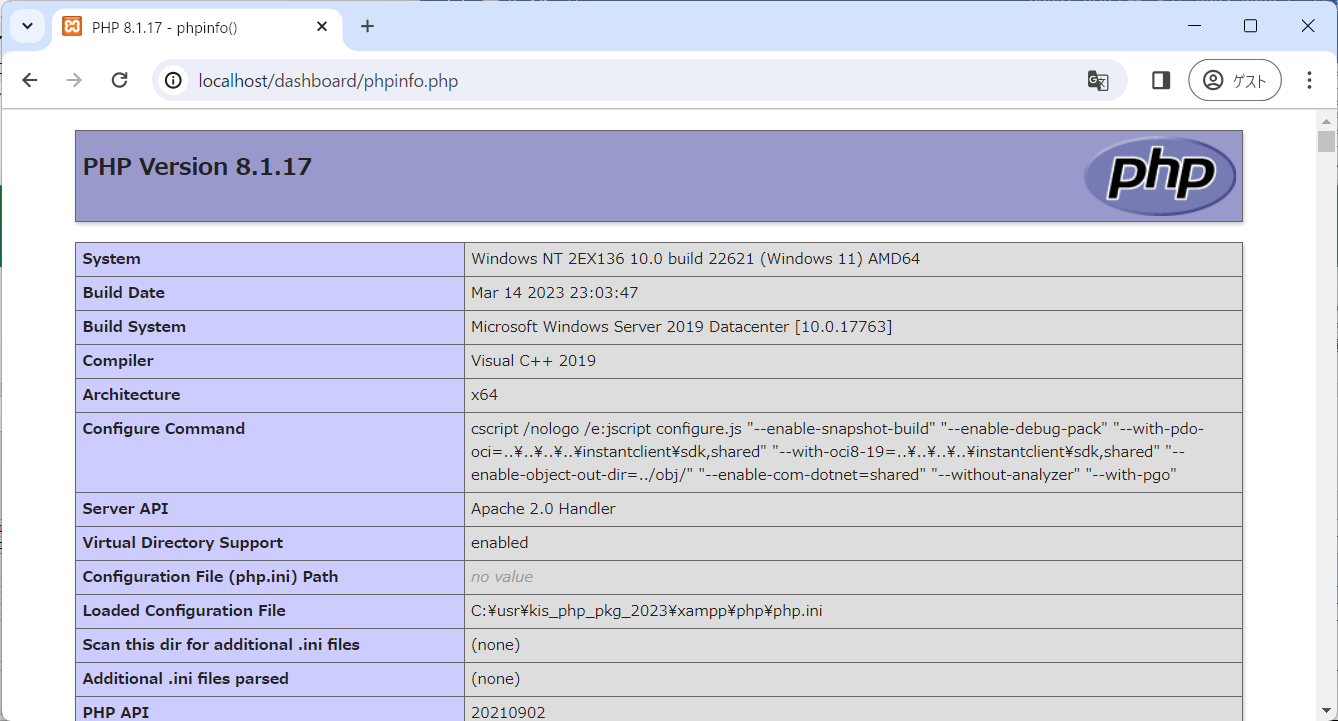Image resolution: width=1338 pixels, height=721 pixels.
Task: Reload the phpinfo page
Action: pyautogui.click(x=119, y=81)
